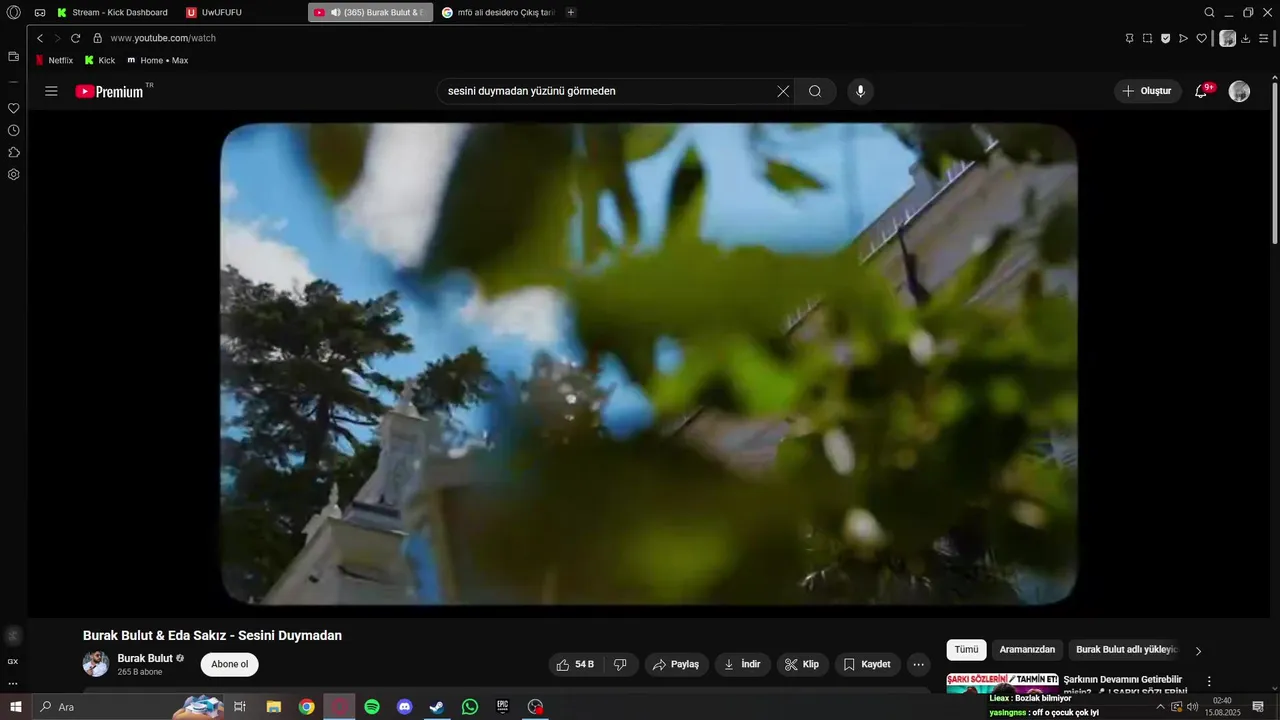Open Burak Bulut channel name link
The width and height of the screenshot is (1280, 720).
tap(145, 658)
